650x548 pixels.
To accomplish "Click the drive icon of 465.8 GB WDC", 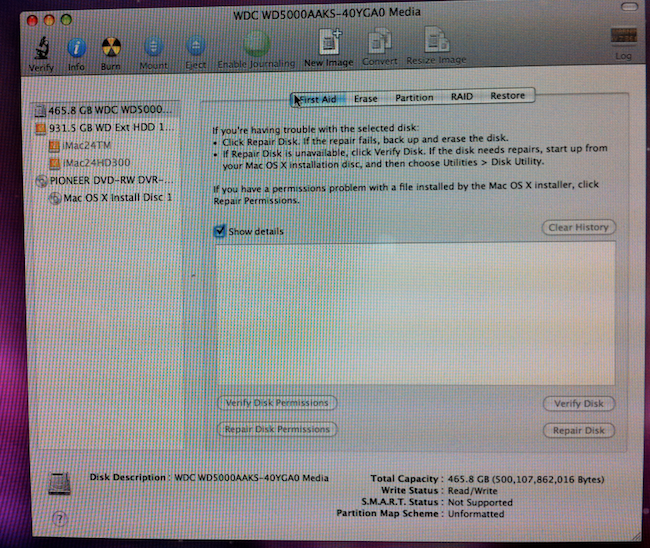I will pyautogui.click(x=41, y=111).
